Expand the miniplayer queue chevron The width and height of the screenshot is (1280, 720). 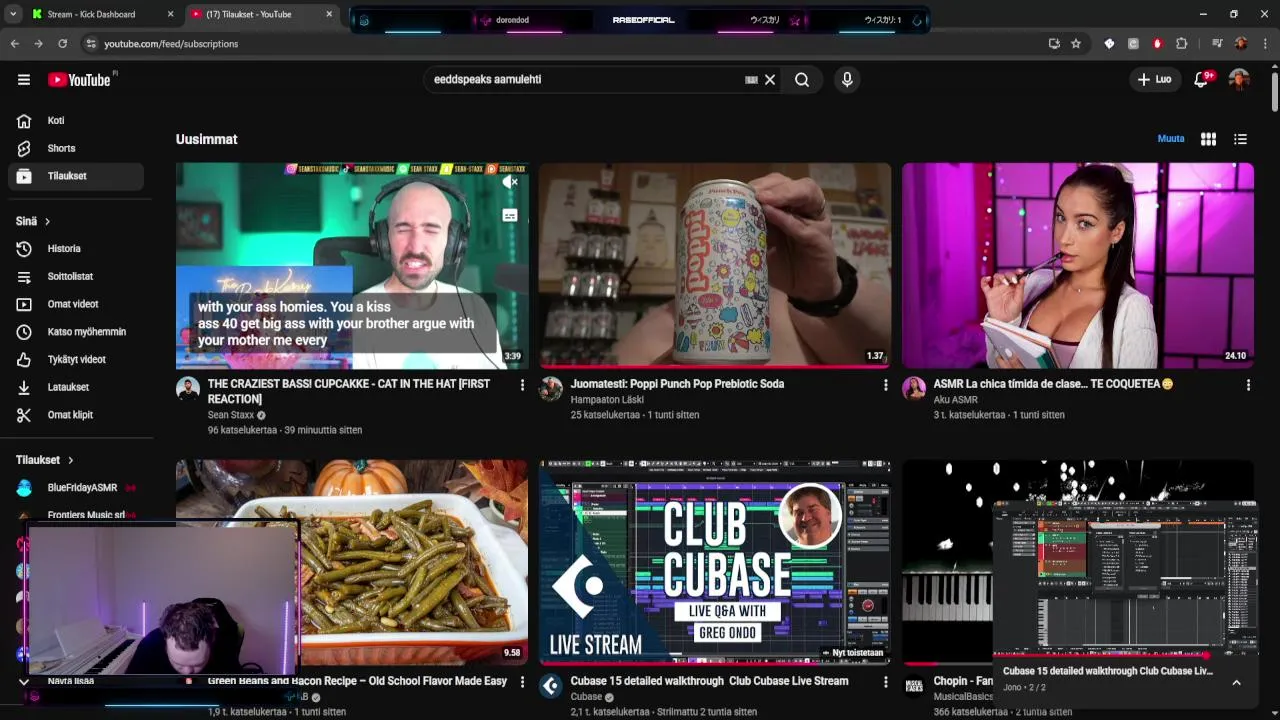coord(1236,682)
